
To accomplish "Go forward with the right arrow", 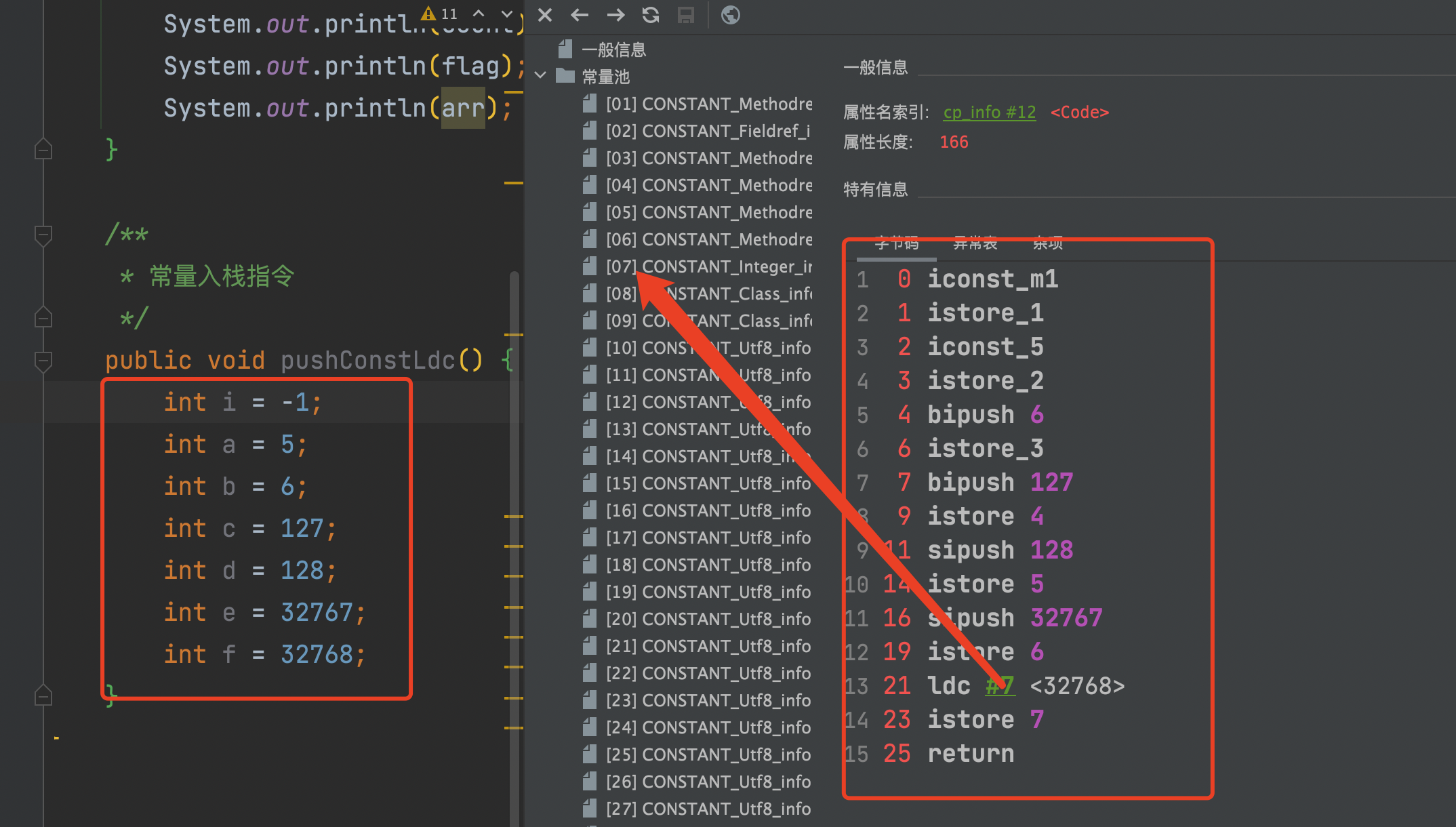I will tap(615, 15).
